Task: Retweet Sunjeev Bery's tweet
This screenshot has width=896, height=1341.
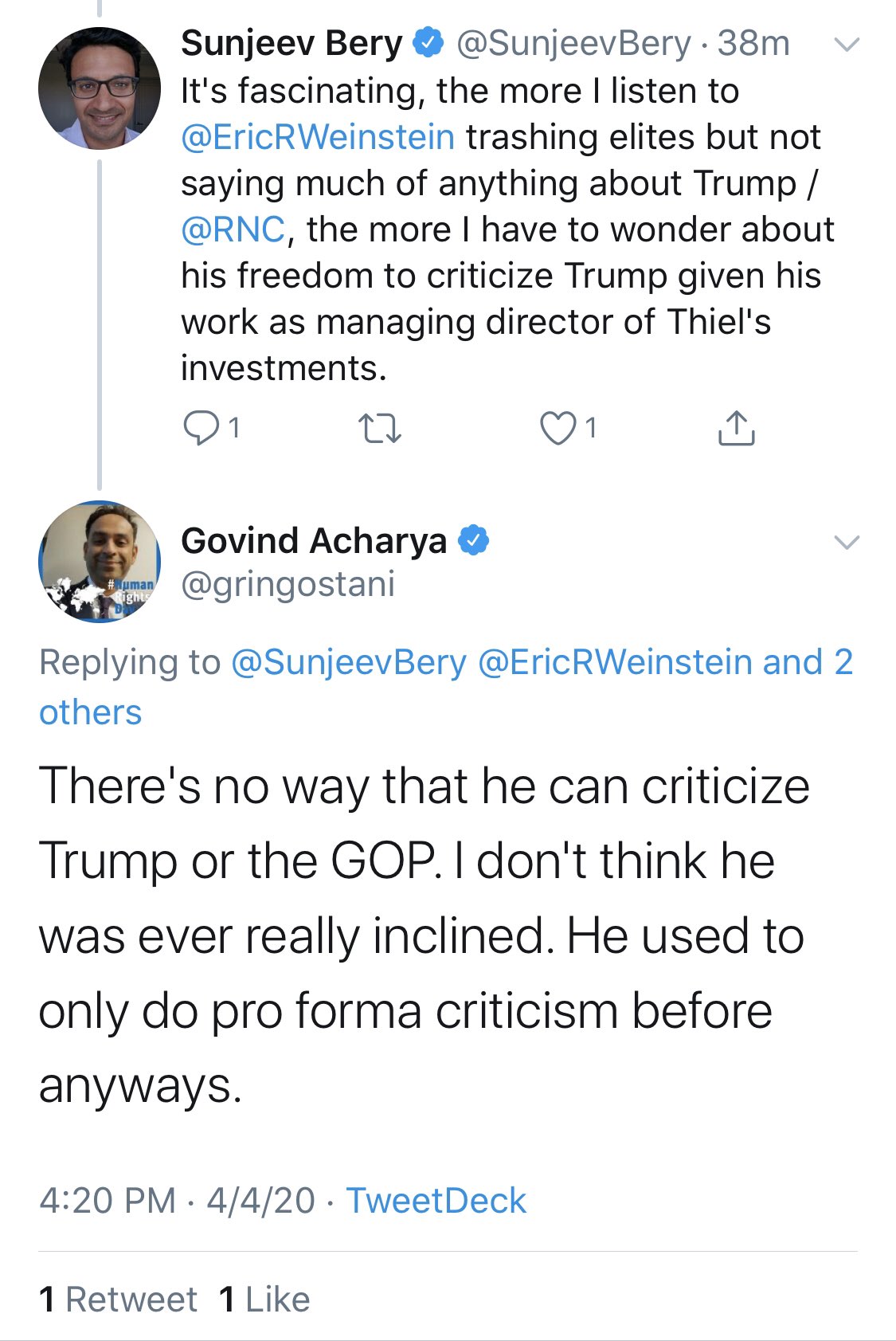Action: click(380, 429)
